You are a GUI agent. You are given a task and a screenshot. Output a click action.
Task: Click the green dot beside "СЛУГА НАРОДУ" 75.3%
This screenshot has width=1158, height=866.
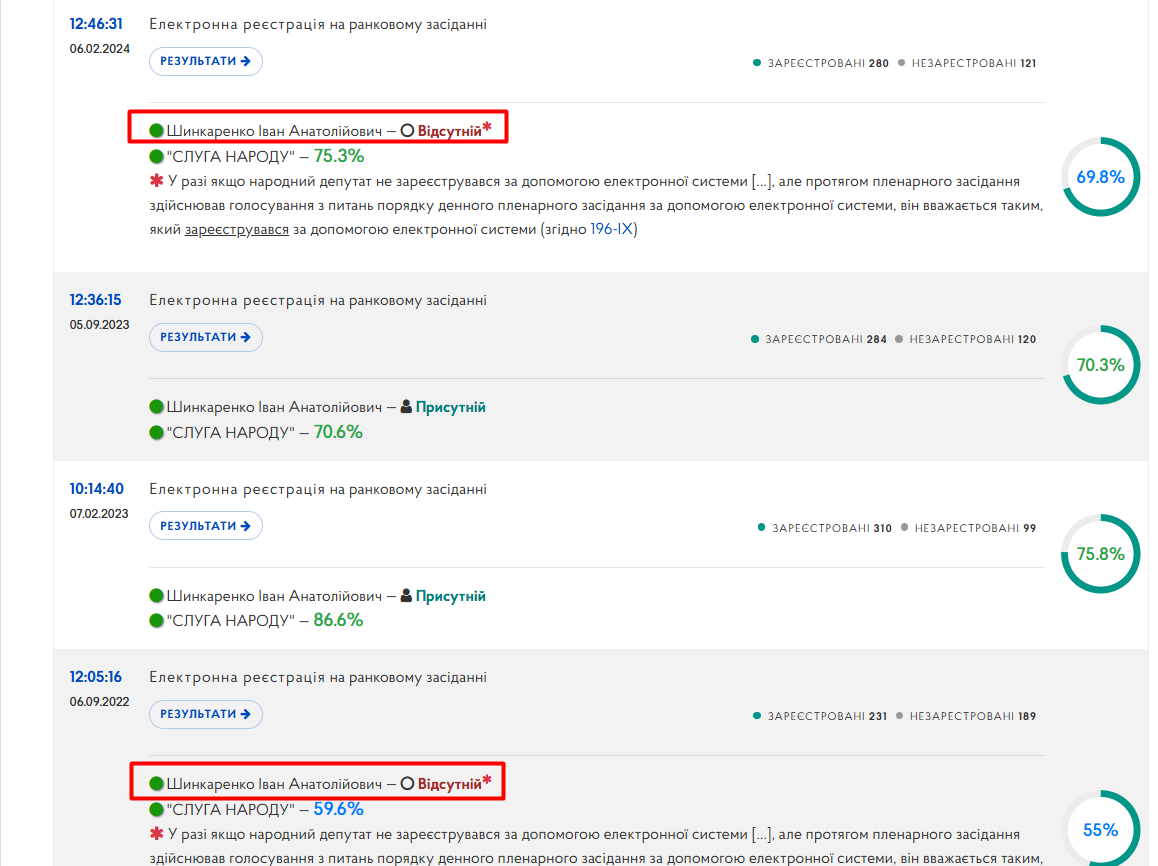pyautogui.click(x=156, y=157)
